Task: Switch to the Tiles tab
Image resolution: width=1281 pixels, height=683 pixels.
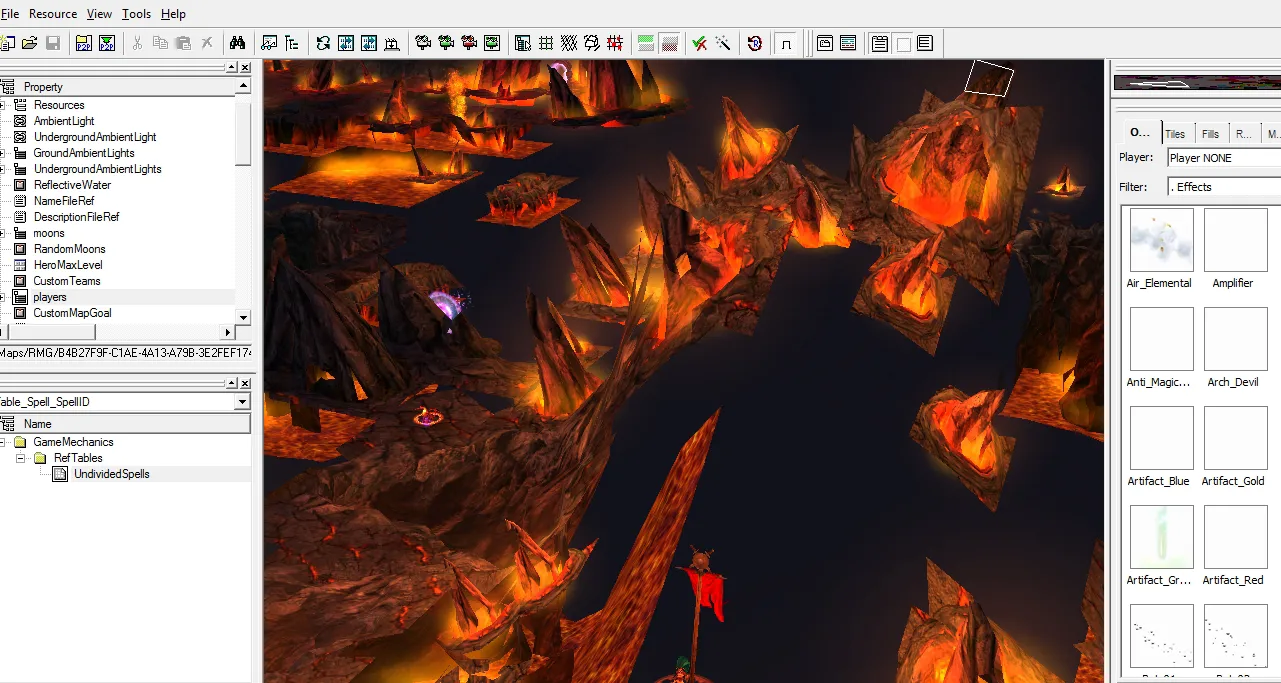Action: tap(1175, 134)
